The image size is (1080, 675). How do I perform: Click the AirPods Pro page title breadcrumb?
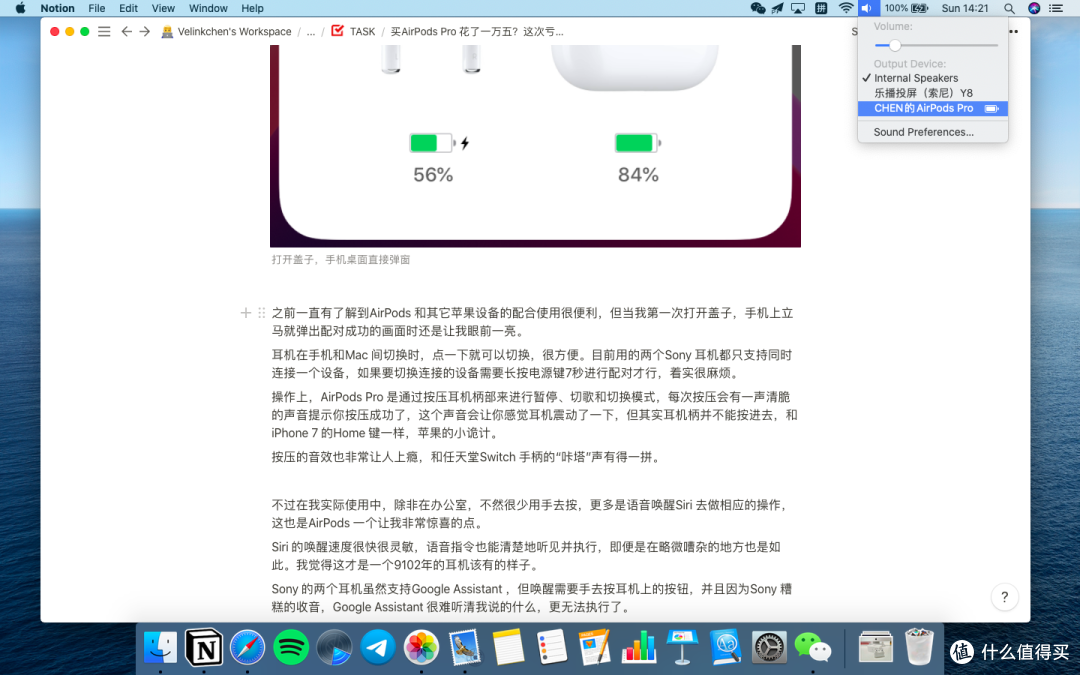point(477,32)
